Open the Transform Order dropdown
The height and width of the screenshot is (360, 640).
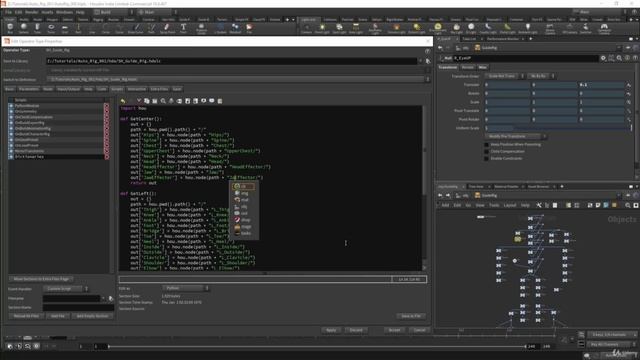click(504, 76)
